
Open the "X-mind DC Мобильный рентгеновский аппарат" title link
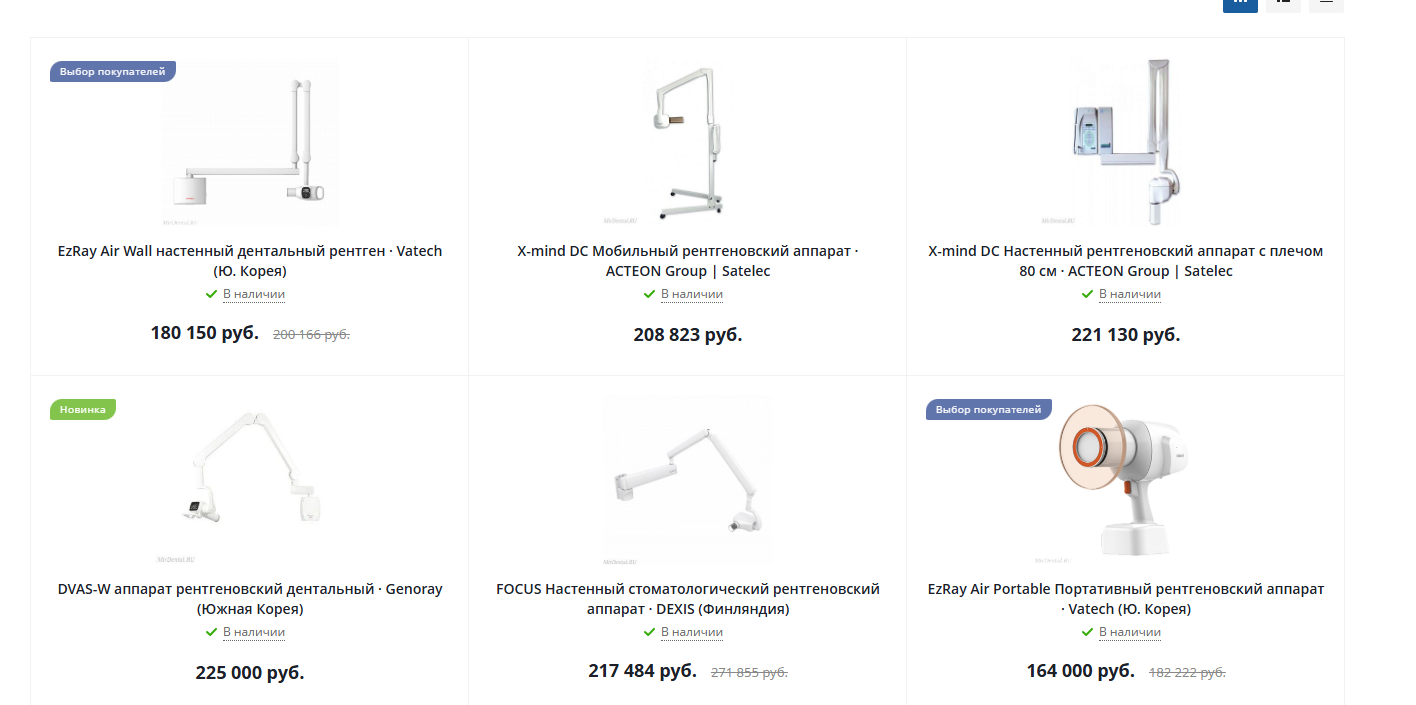(x=688, y=261)
